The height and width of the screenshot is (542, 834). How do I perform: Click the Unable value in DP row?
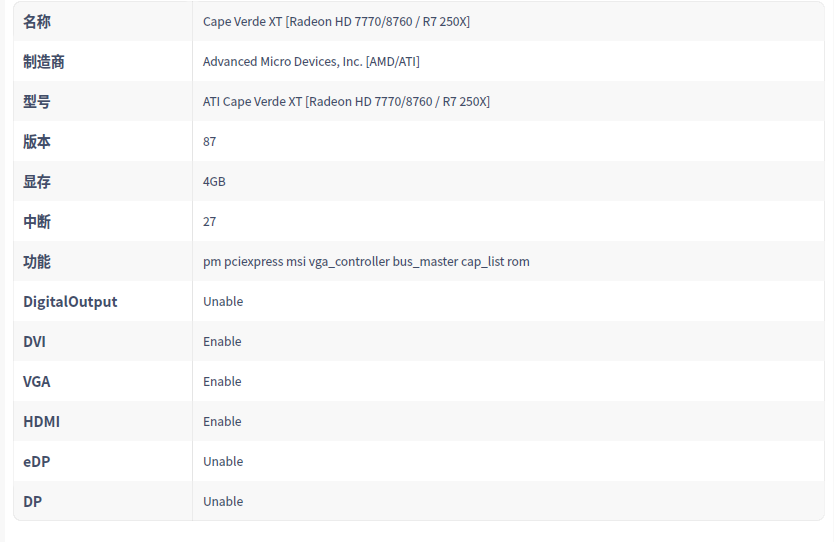(223, 502)
